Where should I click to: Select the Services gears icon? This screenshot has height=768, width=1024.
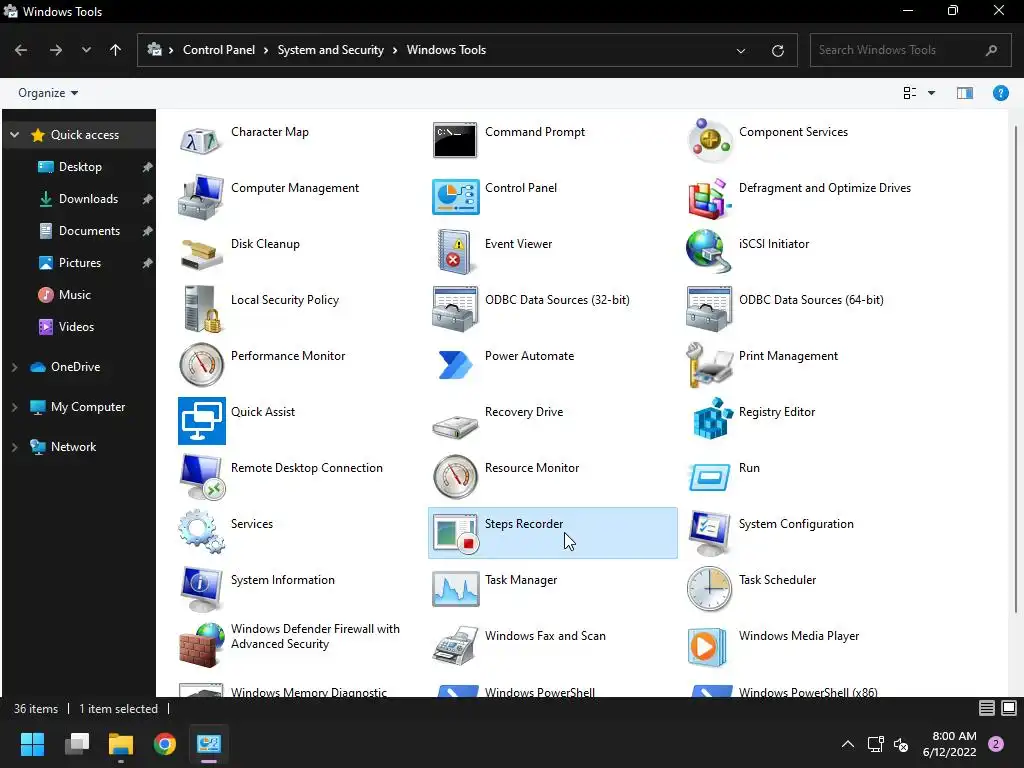tap(201, 532)
